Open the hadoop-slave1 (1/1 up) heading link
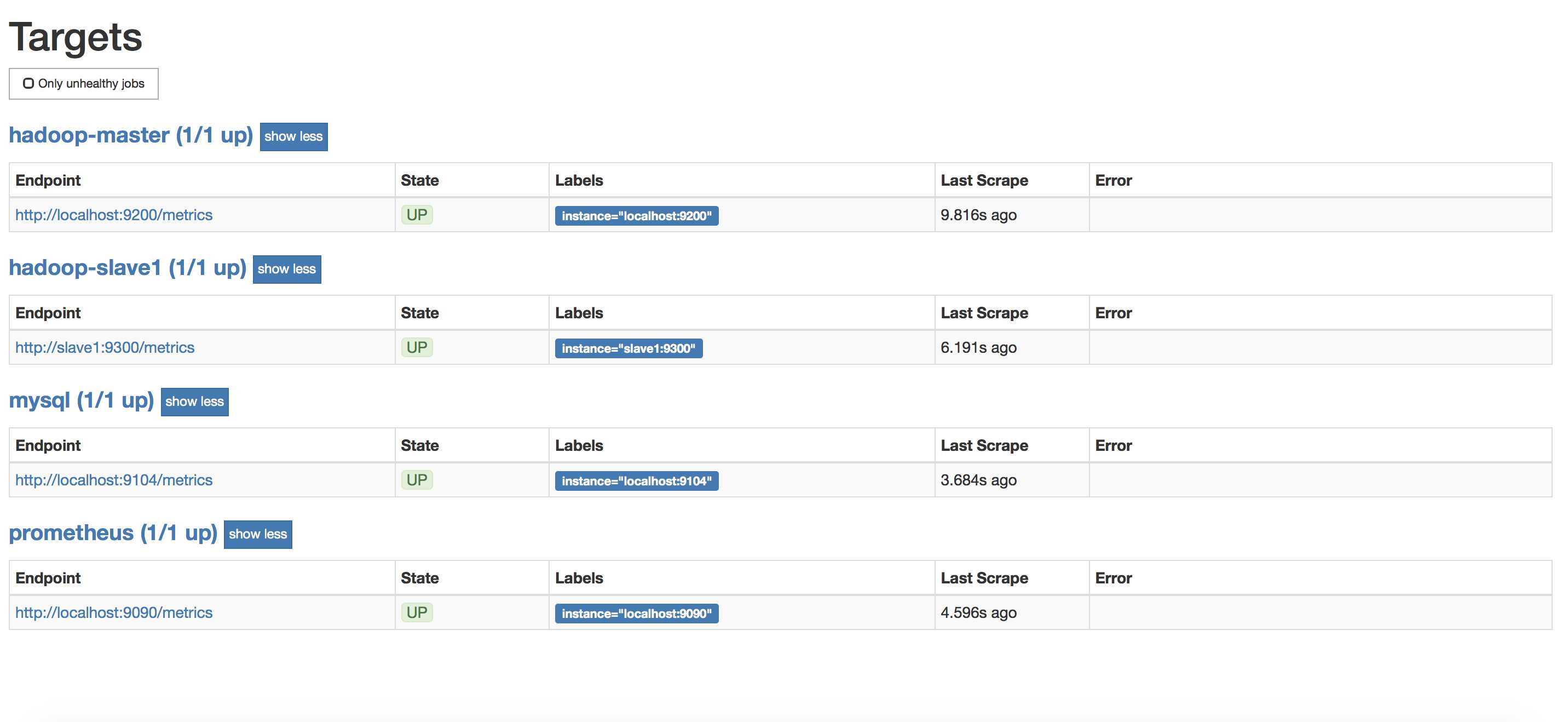Viewport: 1568px width, 722px height. 127,268
